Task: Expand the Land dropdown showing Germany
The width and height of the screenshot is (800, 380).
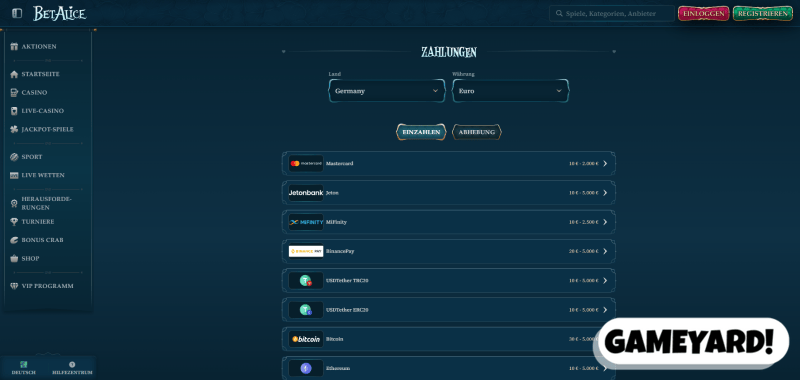Action: pyautogui.click(x=387, y=91)
